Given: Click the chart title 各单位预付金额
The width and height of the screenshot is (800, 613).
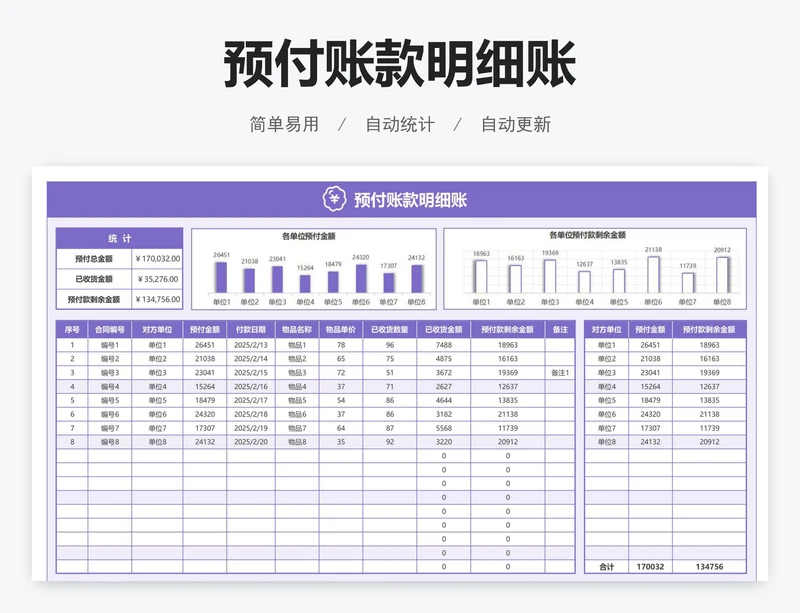Looking at the screenshot, I should (309, 236).
